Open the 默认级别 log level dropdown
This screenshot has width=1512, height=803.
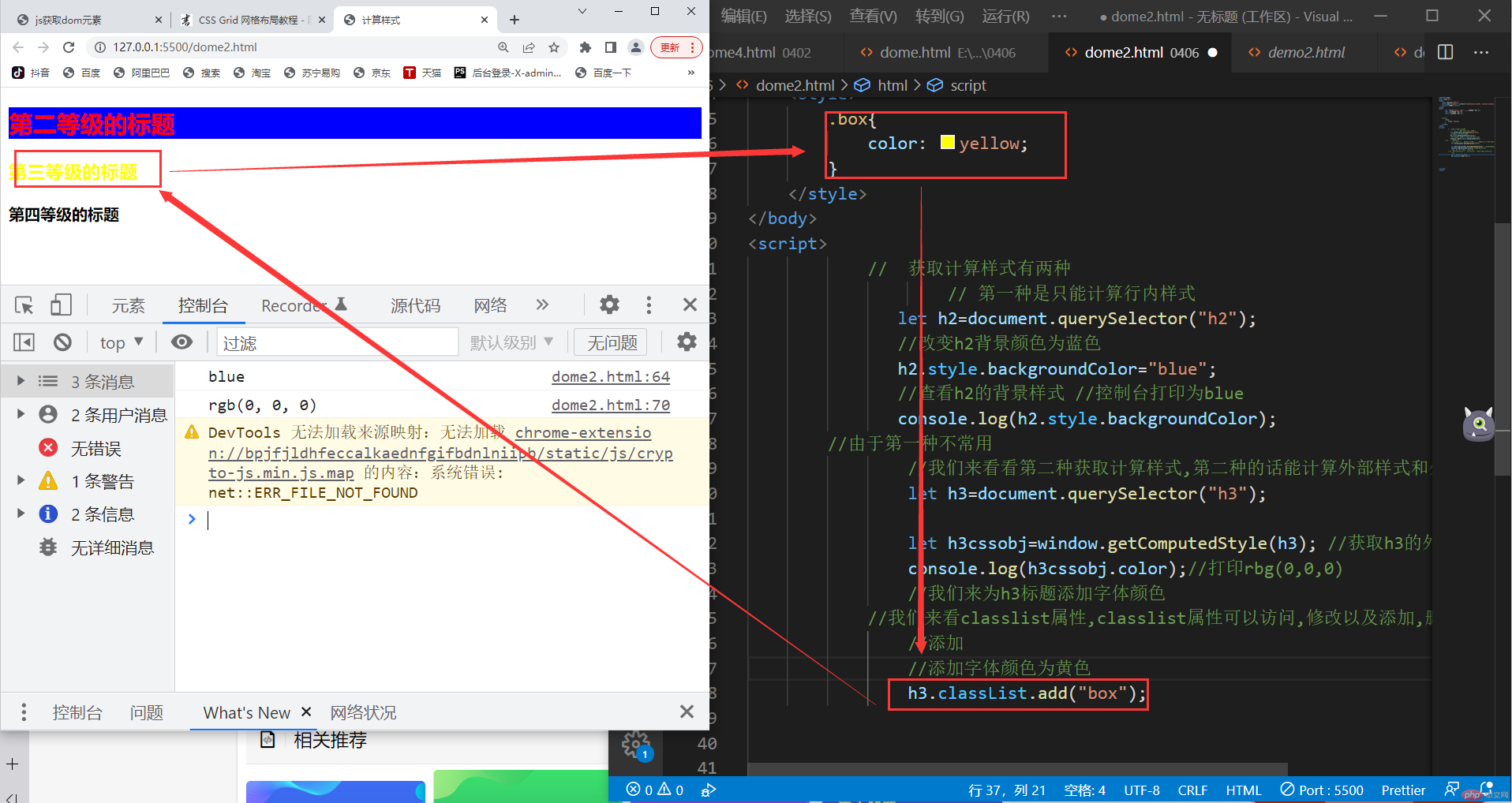[511, 342]
